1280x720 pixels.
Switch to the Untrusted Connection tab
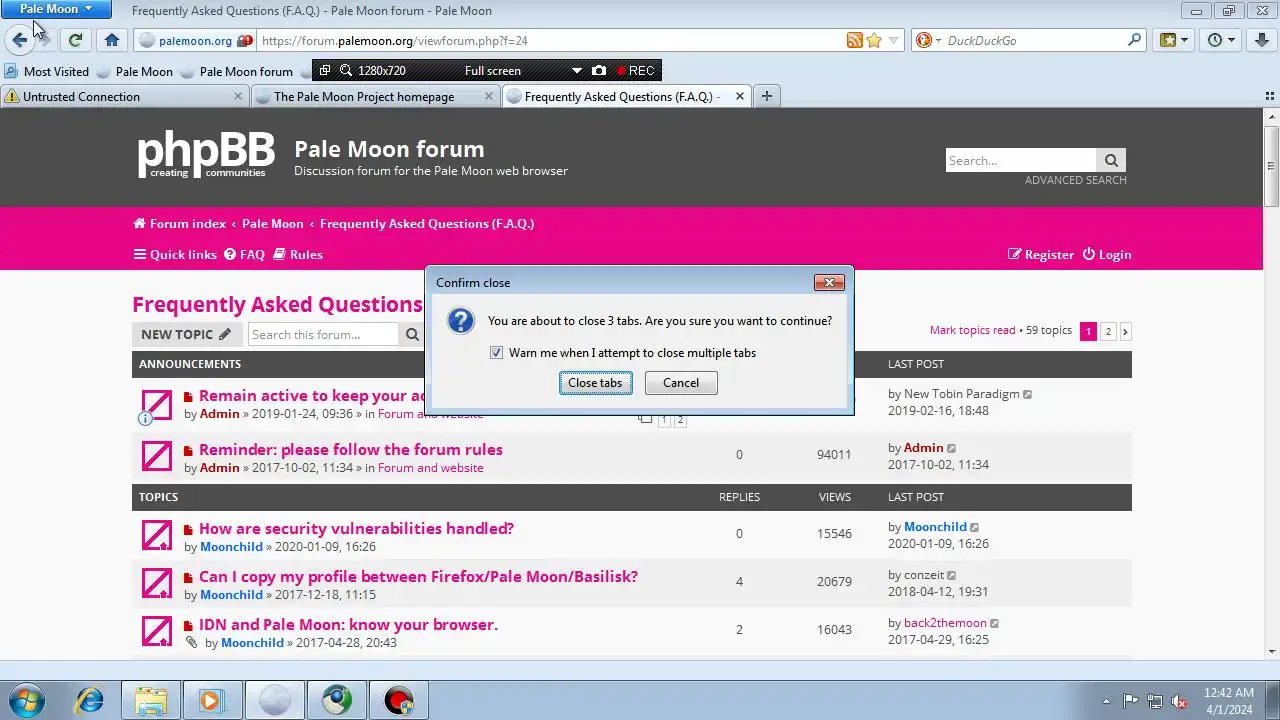click(124, 97)
